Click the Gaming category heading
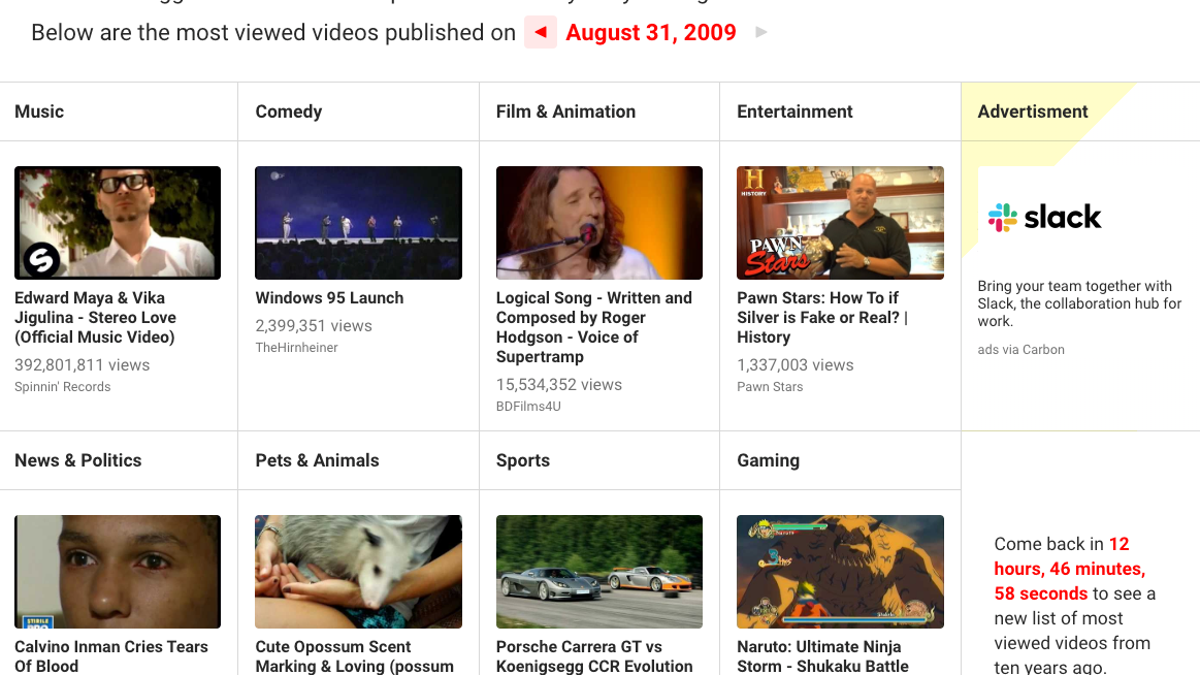 (x=768, y=461)
